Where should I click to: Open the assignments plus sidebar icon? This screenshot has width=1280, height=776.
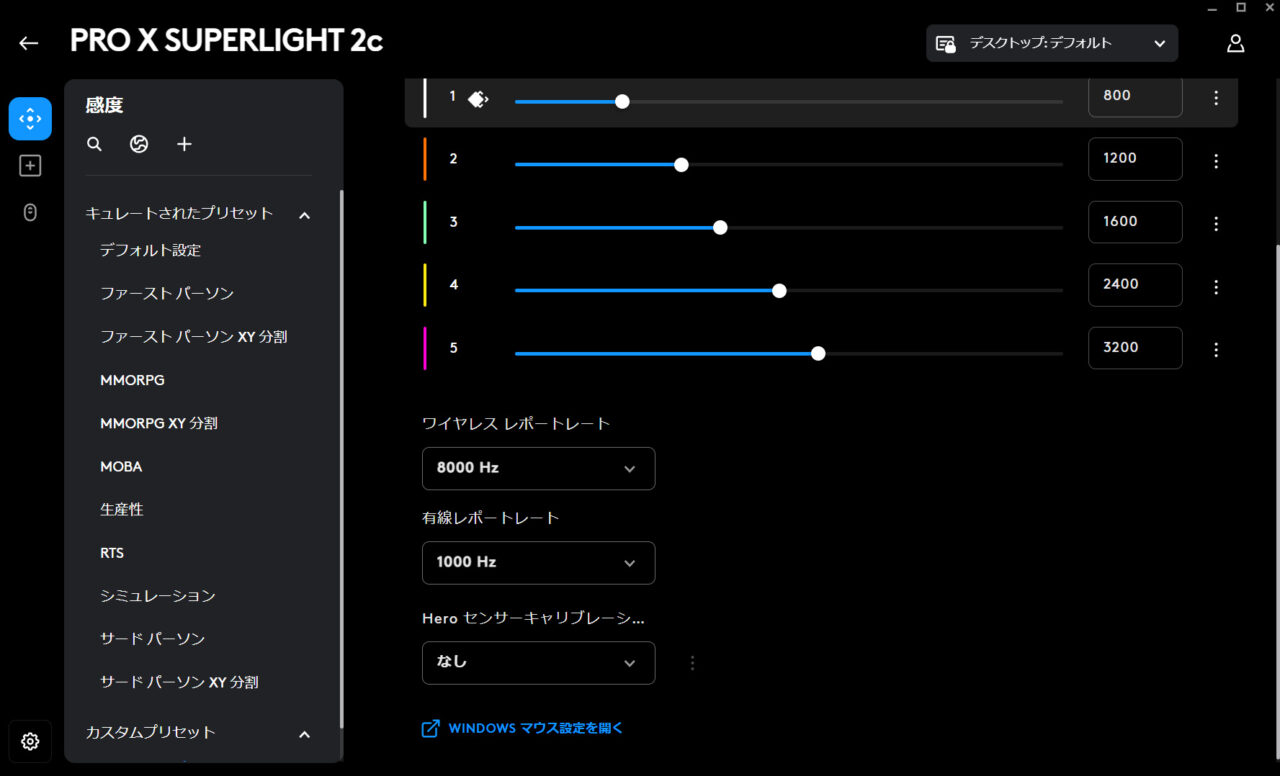coord(30,166)
